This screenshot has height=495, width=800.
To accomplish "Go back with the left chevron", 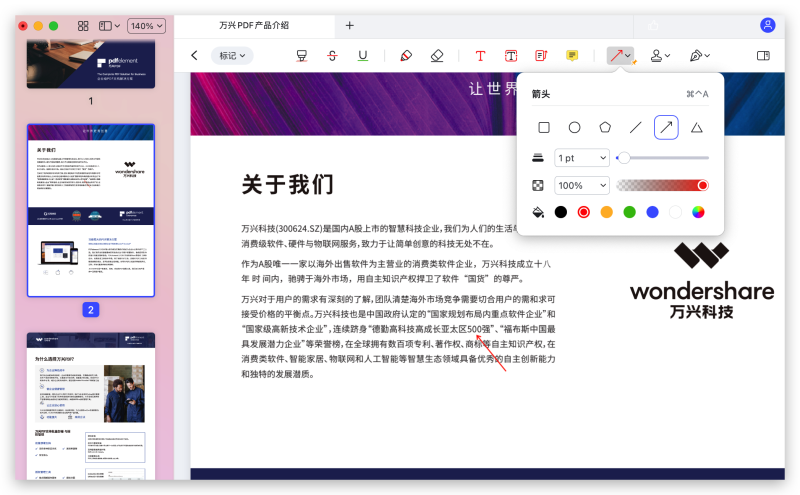I will (194, 55).
